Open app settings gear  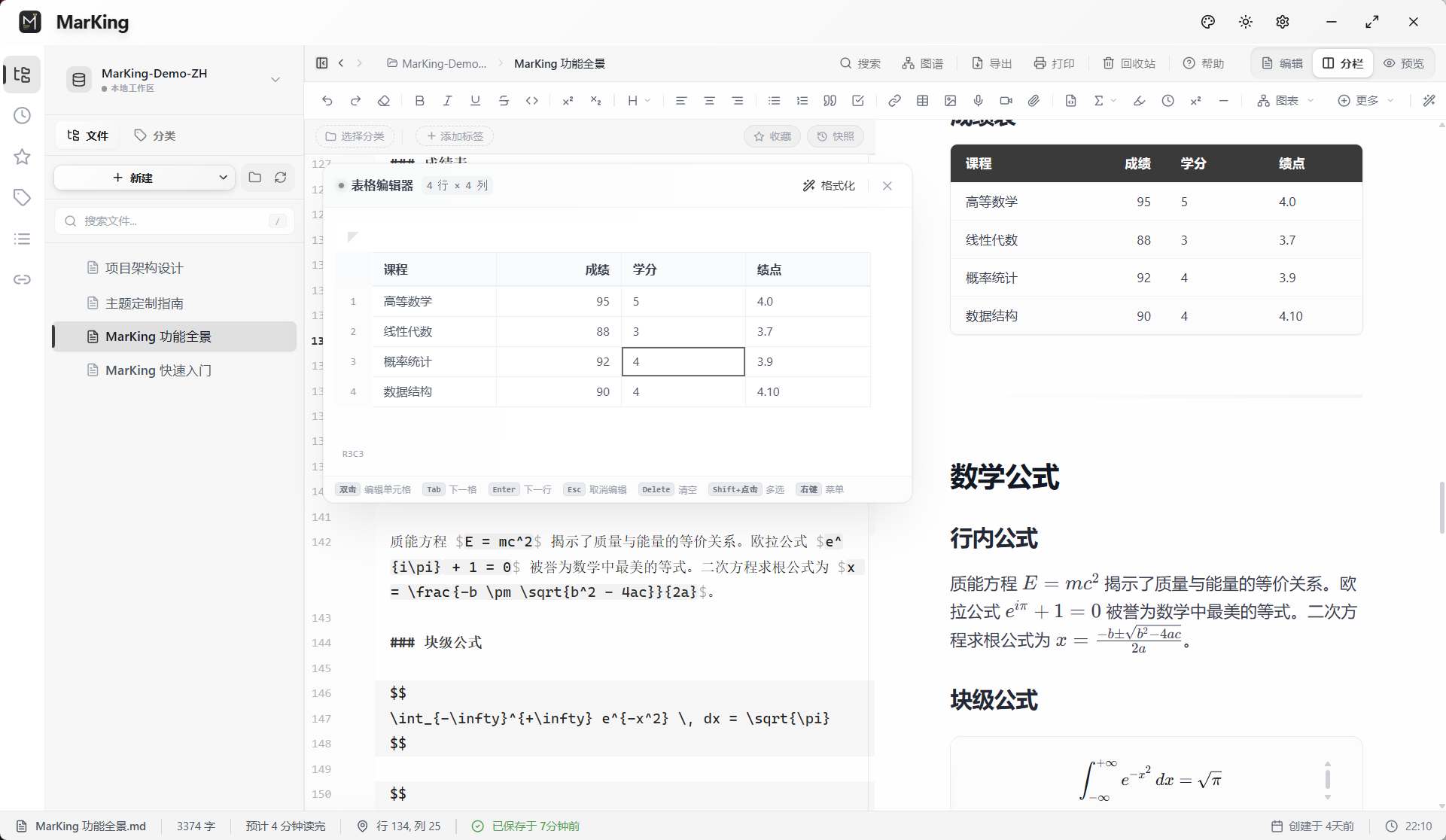(1283, 22)
